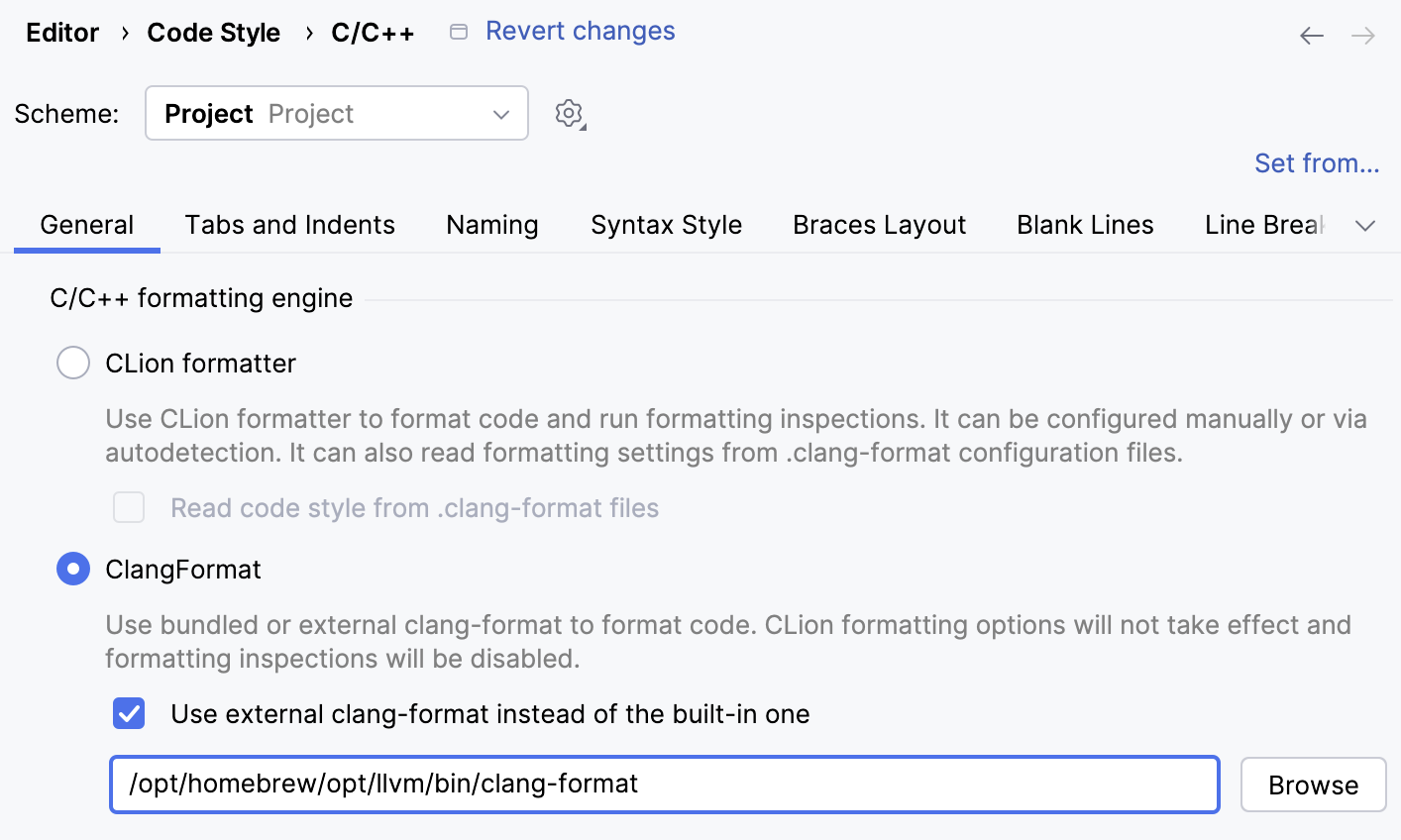Click the clang-format path input field

(664, 785)
